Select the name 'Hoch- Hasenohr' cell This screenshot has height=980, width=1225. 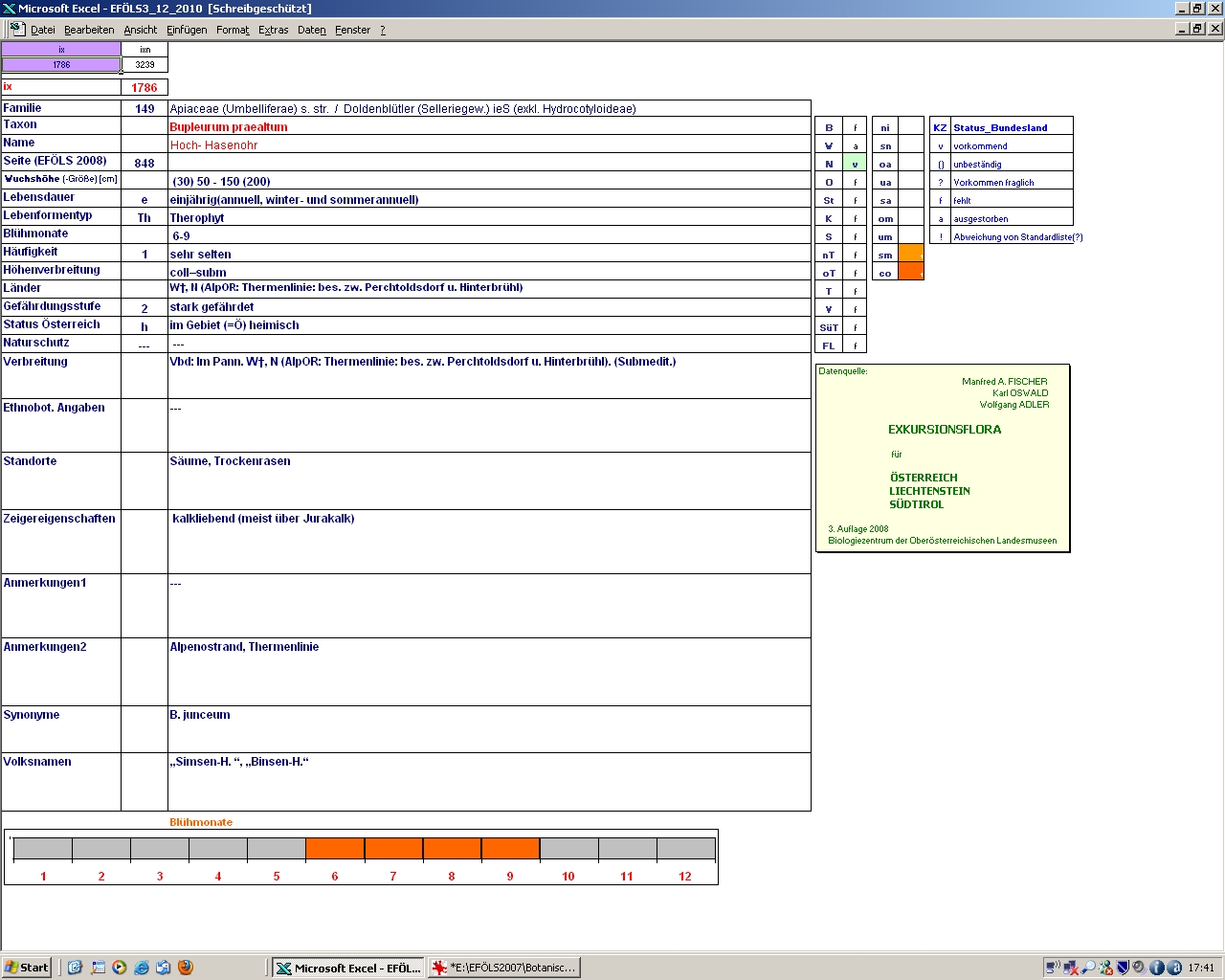(x=489, y=145)
